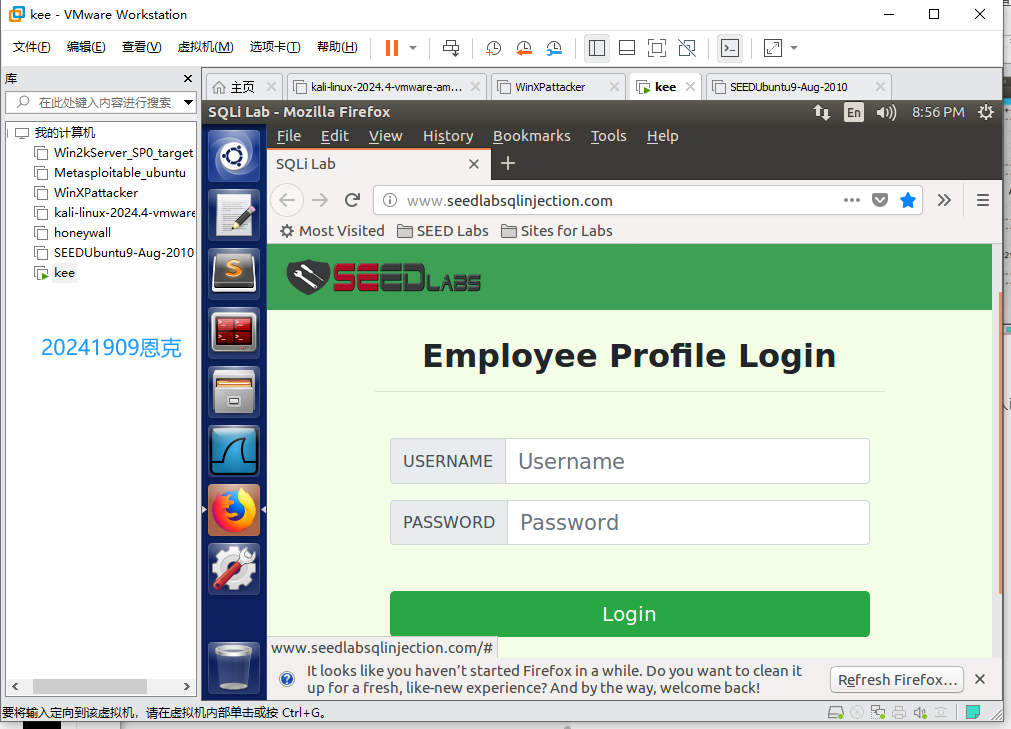Expand the library search filter dropdown
The image size is (1011, 729).
tap(188, 102)
